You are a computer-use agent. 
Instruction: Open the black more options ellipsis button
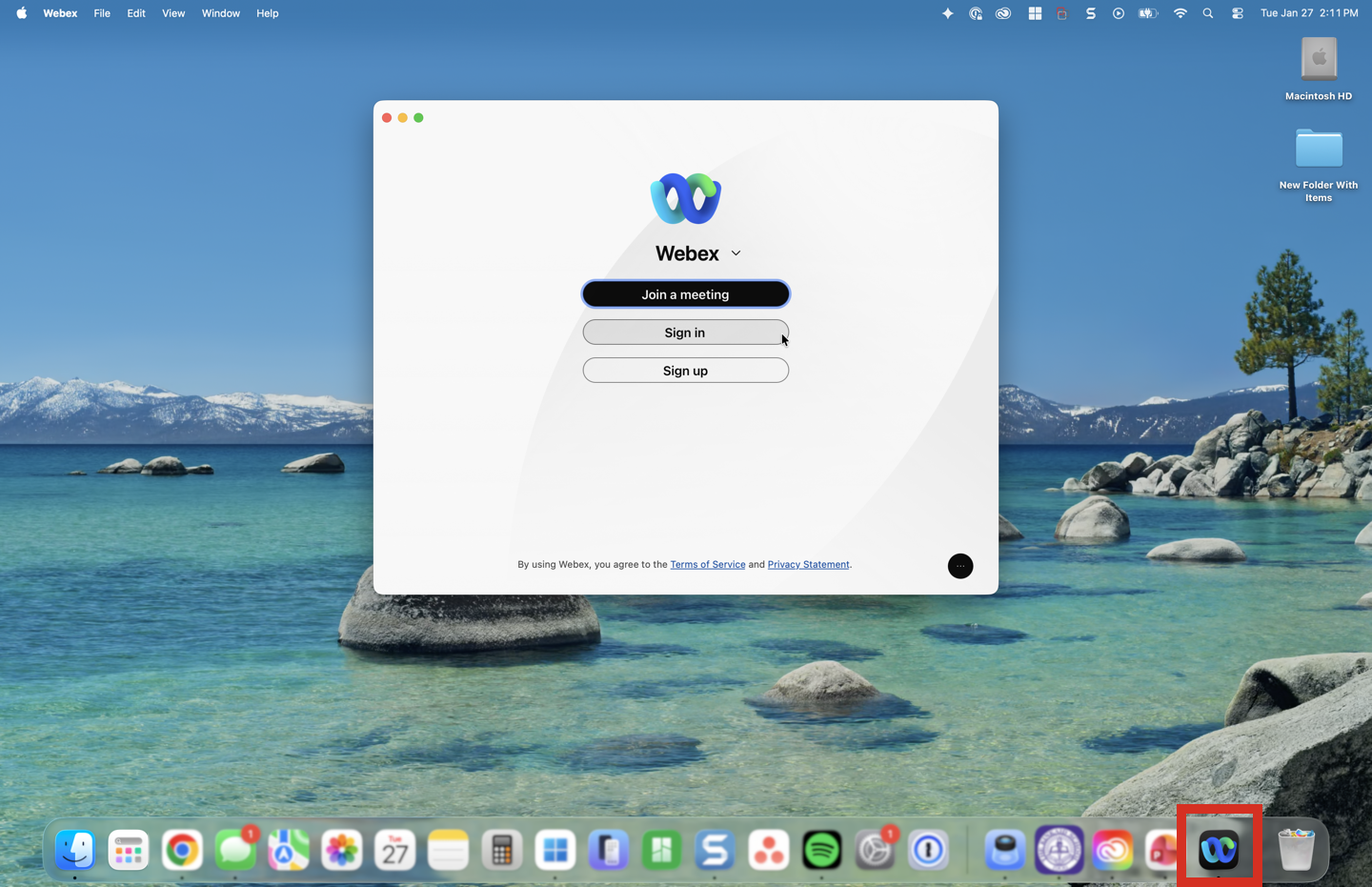click(960, 566)
